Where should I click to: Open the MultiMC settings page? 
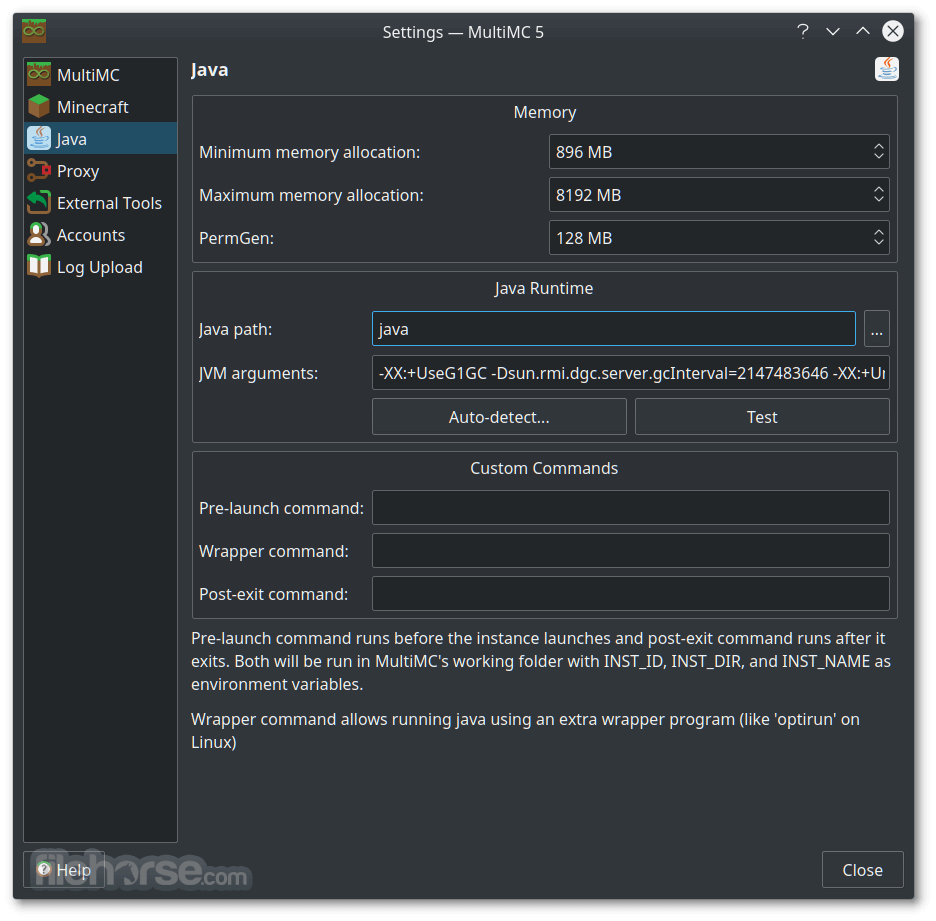(100, 75)
